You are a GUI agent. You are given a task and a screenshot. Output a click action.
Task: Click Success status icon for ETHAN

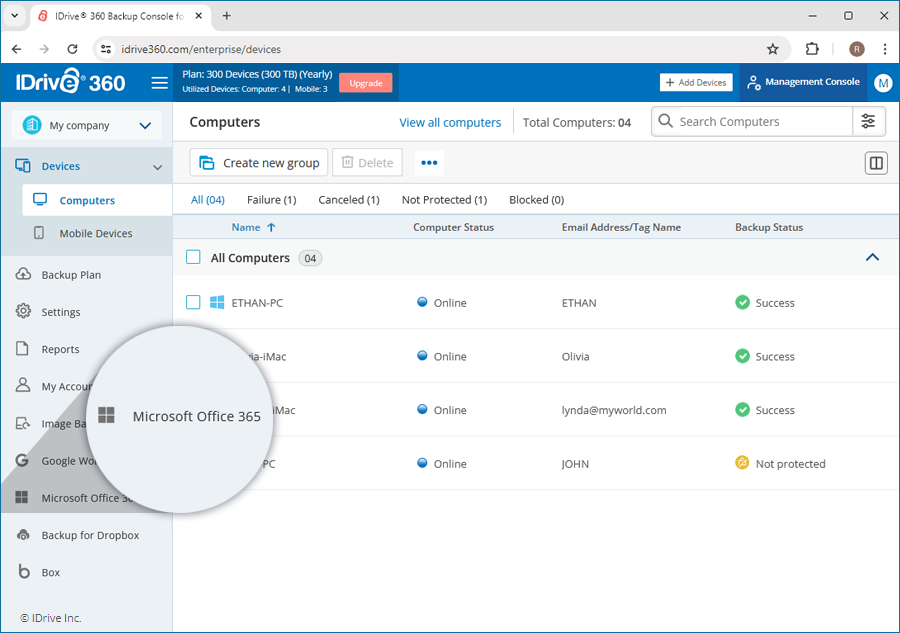tap(742, 302)
